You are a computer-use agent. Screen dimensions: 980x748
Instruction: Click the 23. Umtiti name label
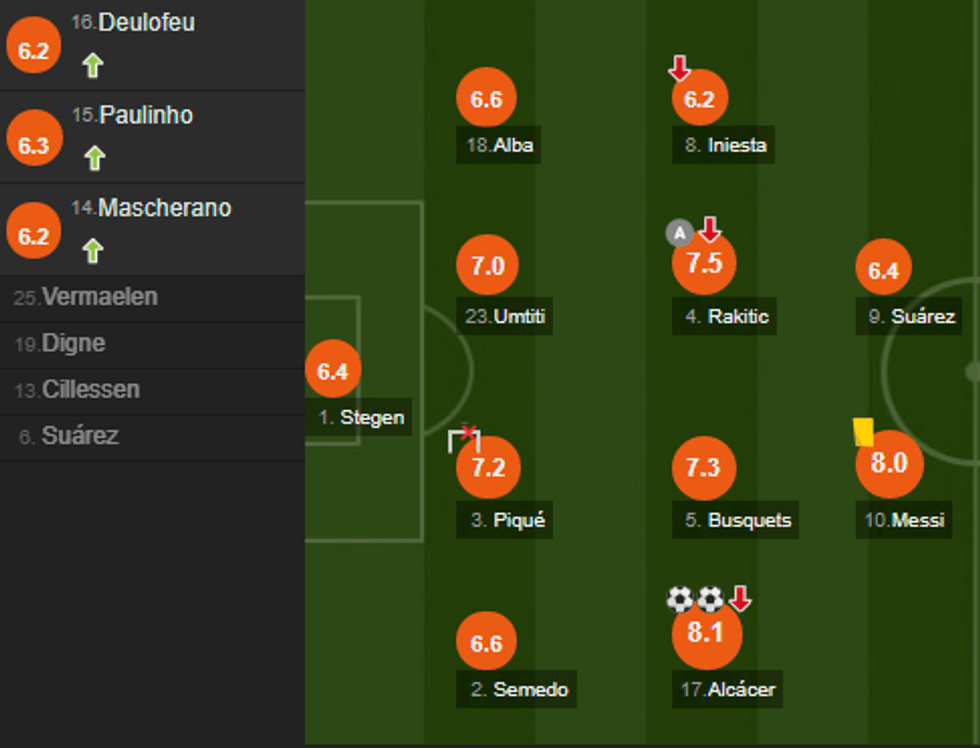coord(507,317)
